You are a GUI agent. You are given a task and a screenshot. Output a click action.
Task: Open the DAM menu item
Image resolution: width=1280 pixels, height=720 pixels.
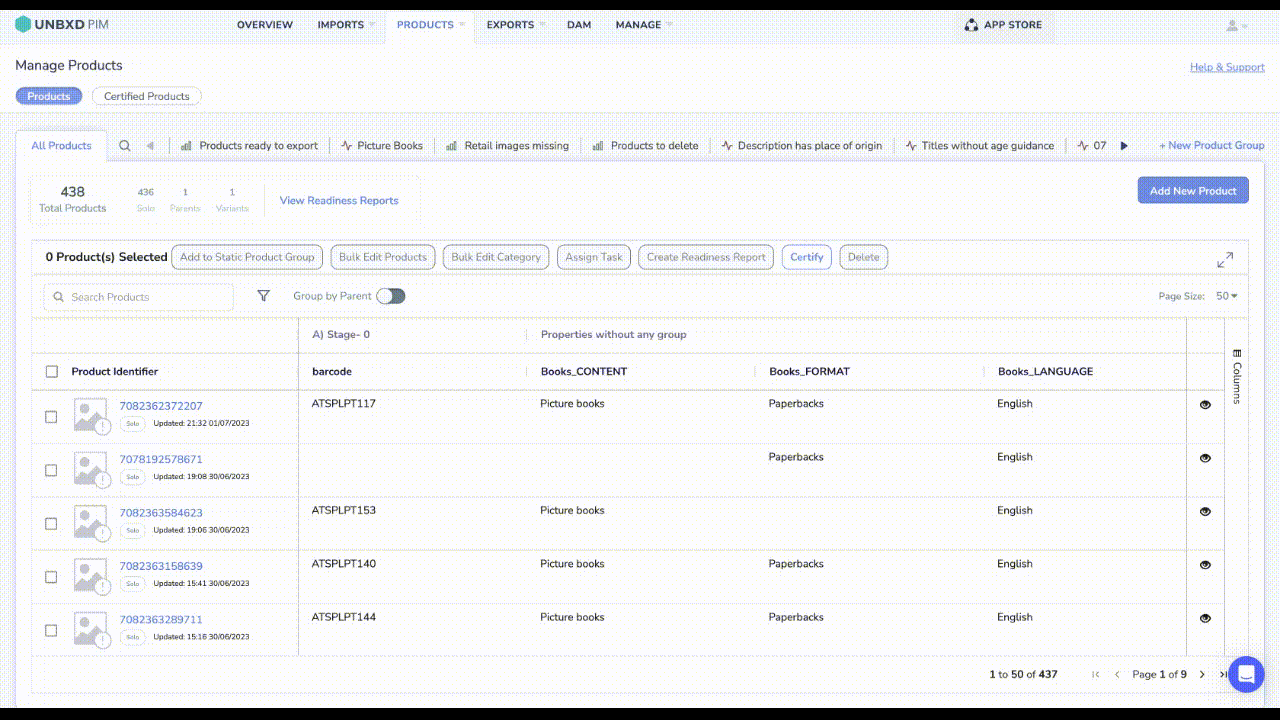click(579, 25)
